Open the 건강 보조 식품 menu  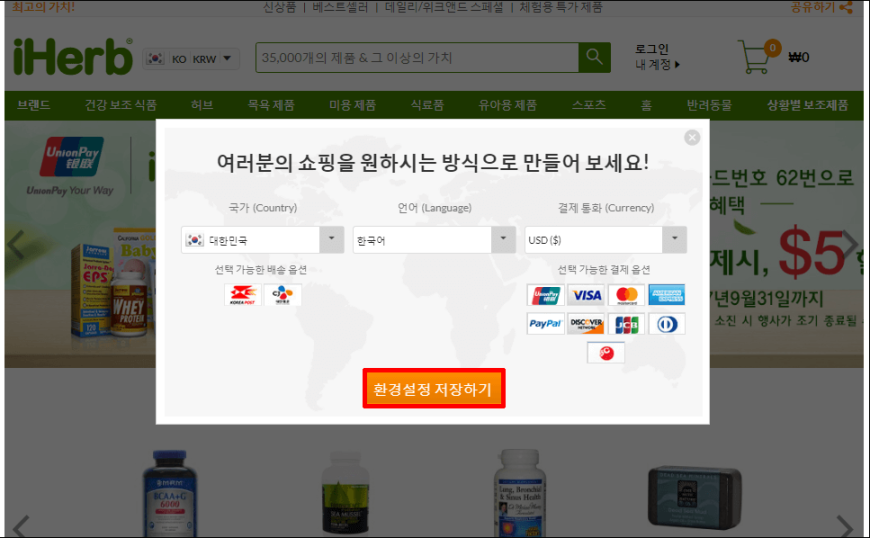click(x=120, y=105)
